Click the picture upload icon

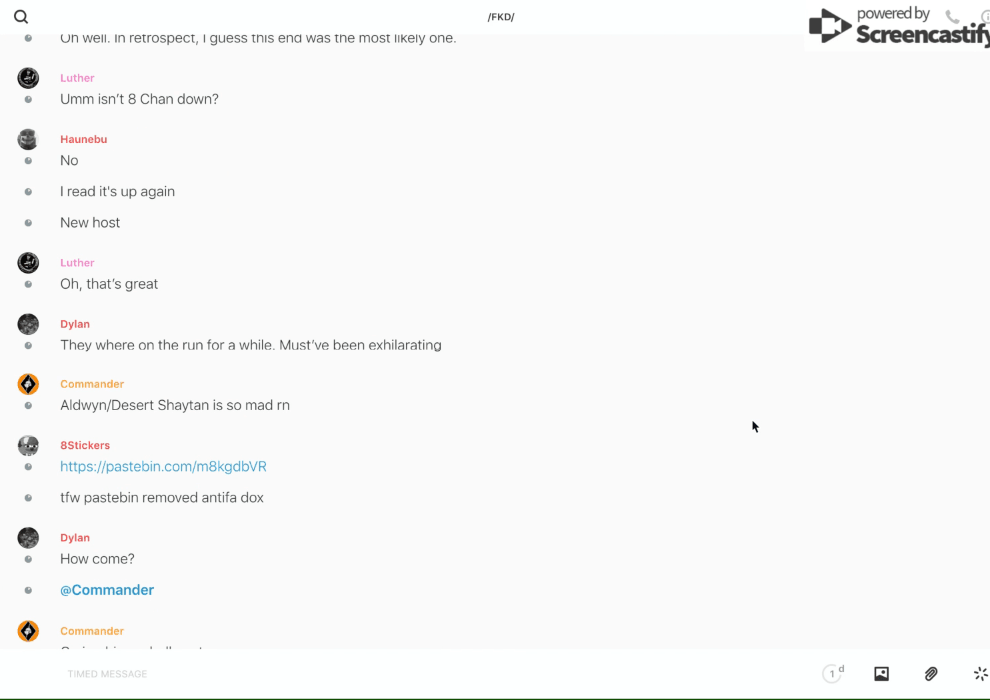coord(881,674)
